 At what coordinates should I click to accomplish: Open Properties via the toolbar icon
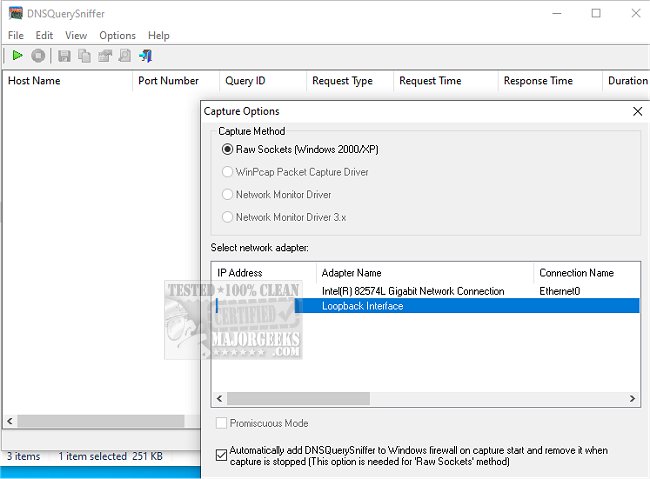pos(104,56)
